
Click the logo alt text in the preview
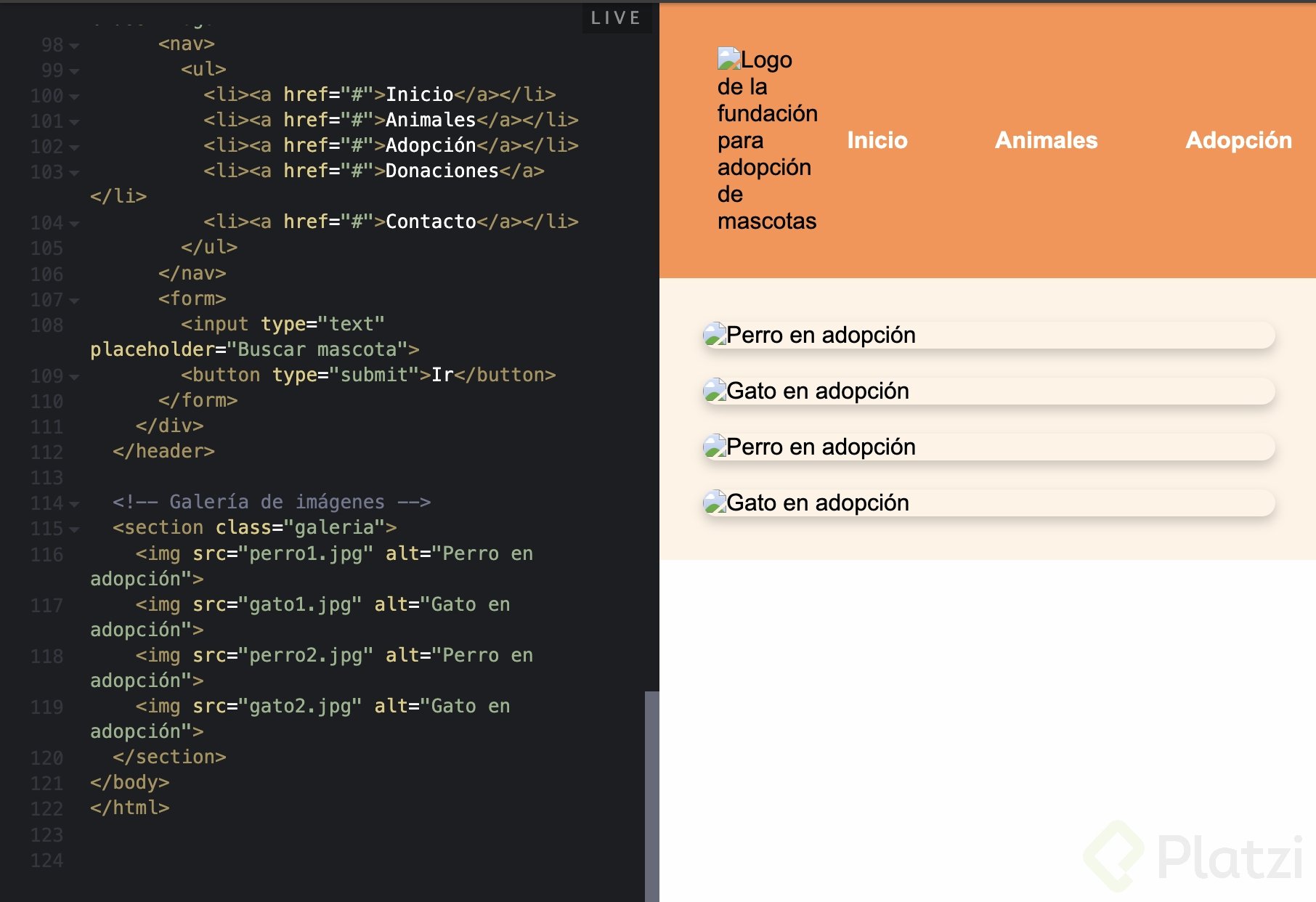(x=768, y=140)
